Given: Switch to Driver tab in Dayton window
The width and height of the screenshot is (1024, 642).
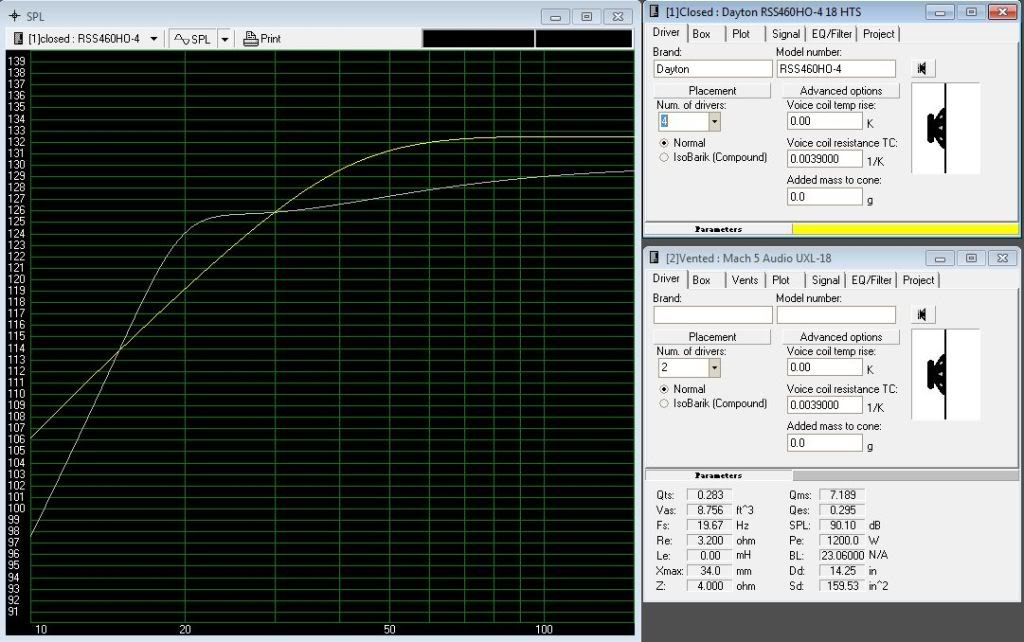Looking at the screenshot, I should pyautogui.click(x=666, y=33).
